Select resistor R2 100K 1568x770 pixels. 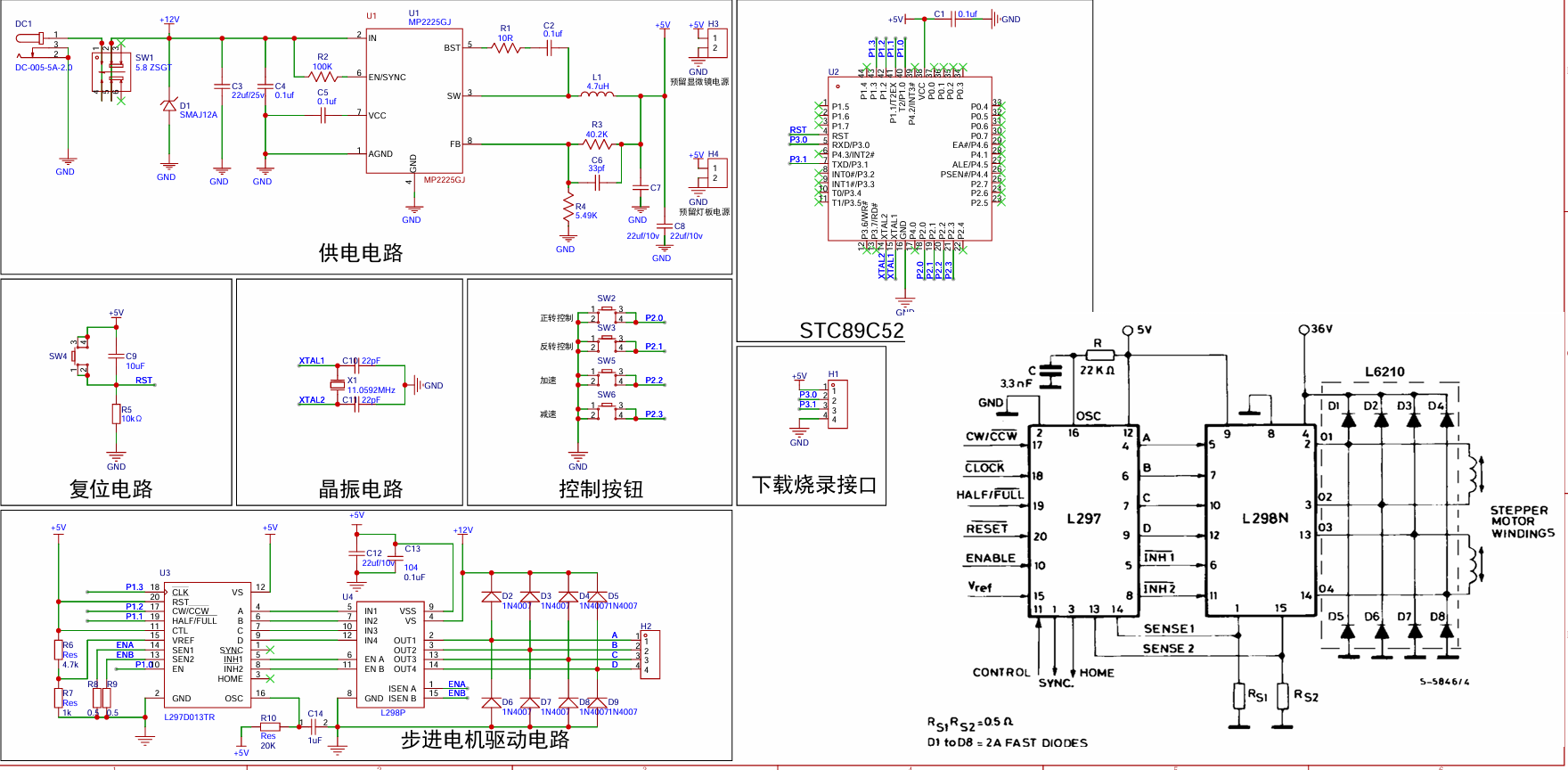(x=323, y=77)
